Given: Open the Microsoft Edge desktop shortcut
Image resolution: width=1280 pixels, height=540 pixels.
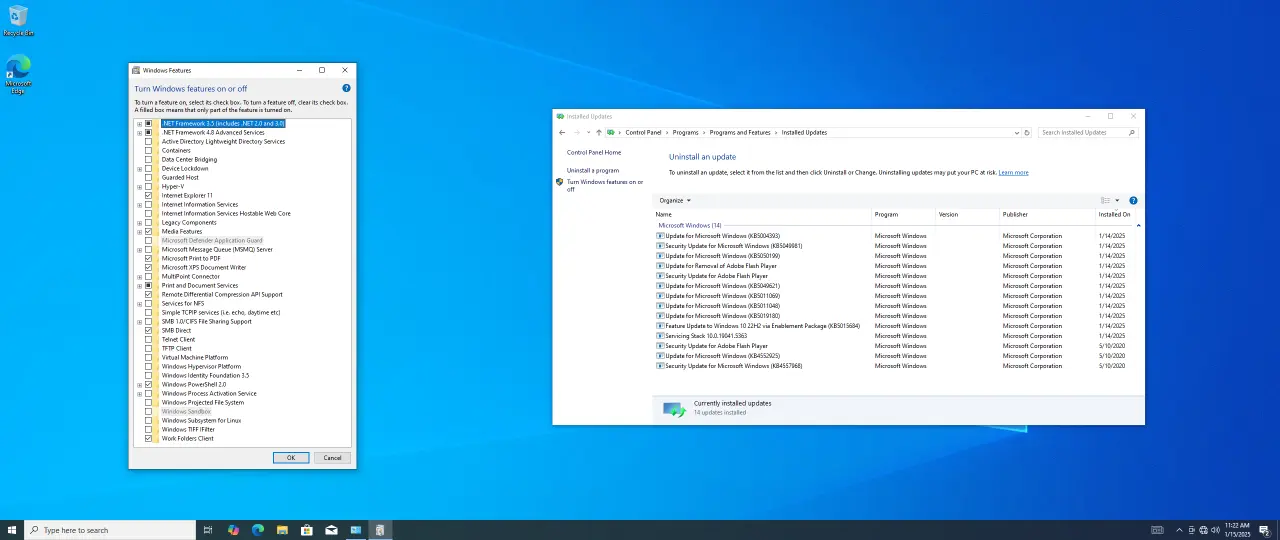Looking at the screenshot, I should point(18,75).
